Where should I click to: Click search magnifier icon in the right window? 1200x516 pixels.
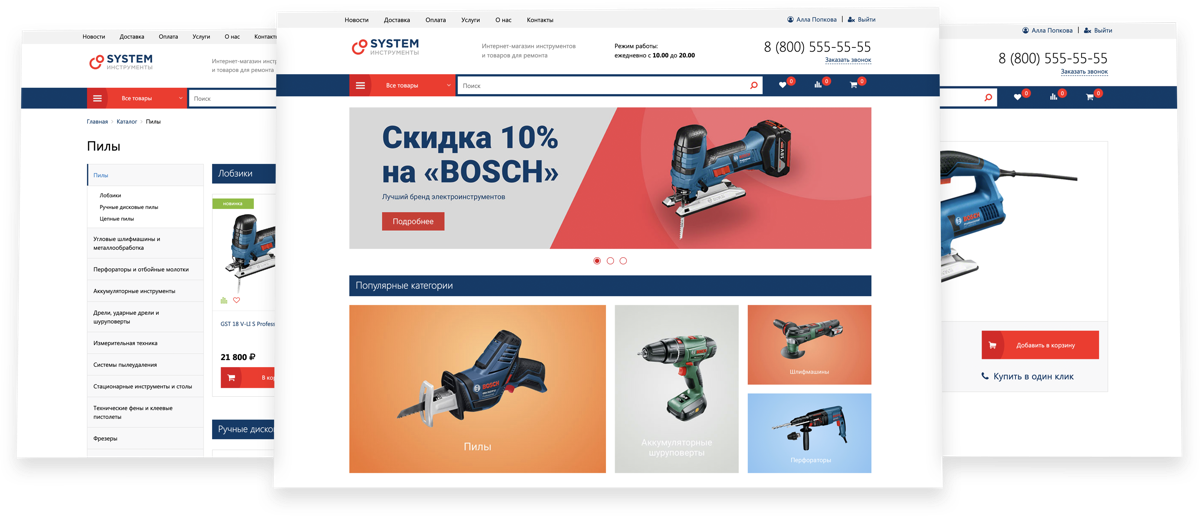coord(988,97)
